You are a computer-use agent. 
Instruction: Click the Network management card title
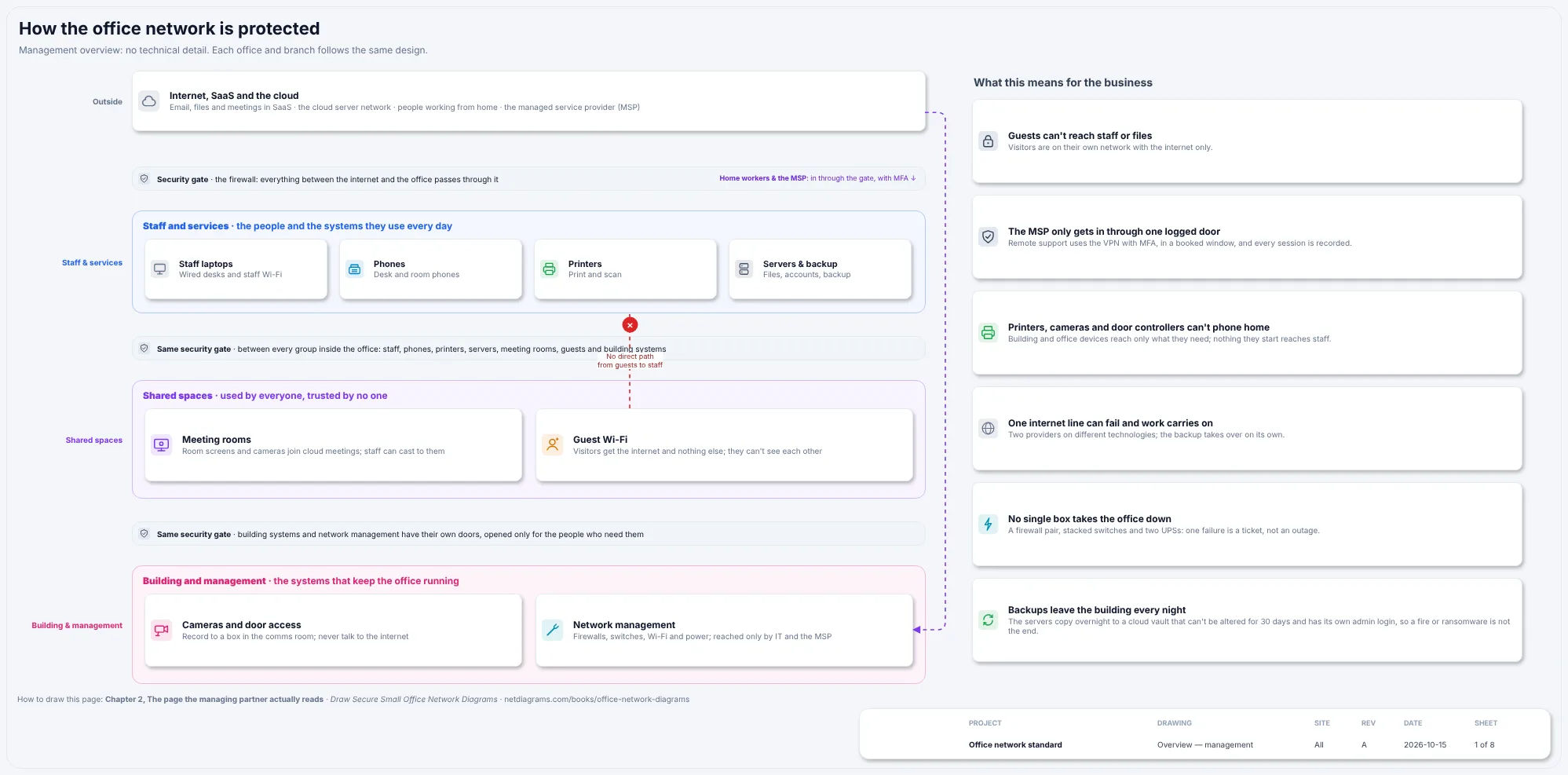coord(624,625)
